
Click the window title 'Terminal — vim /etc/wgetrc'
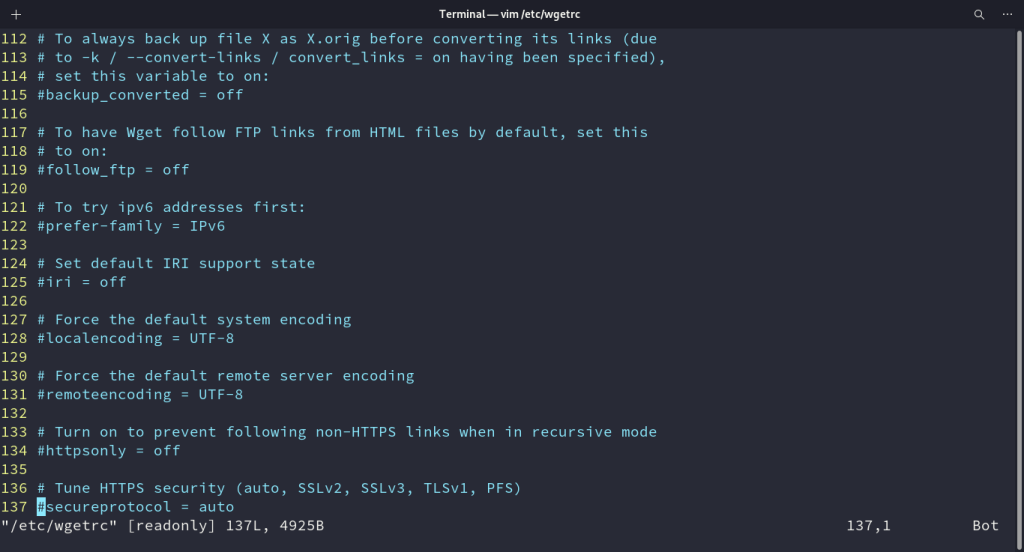pyautogui.click(x=512, y=14)
